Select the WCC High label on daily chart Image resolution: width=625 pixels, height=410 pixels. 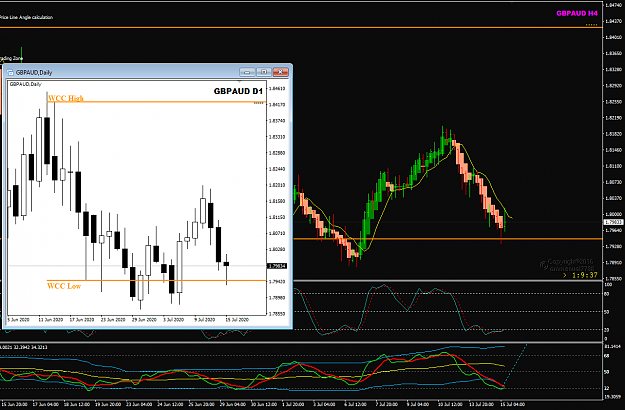coord(66,98)
